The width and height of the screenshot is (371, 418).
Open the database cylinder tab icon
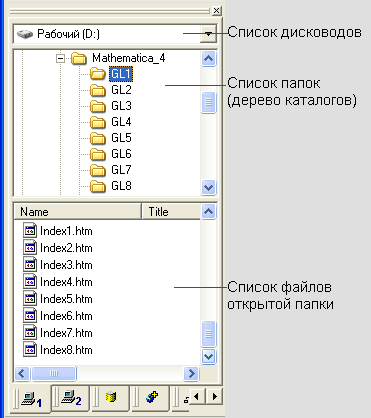pos(111,397)
